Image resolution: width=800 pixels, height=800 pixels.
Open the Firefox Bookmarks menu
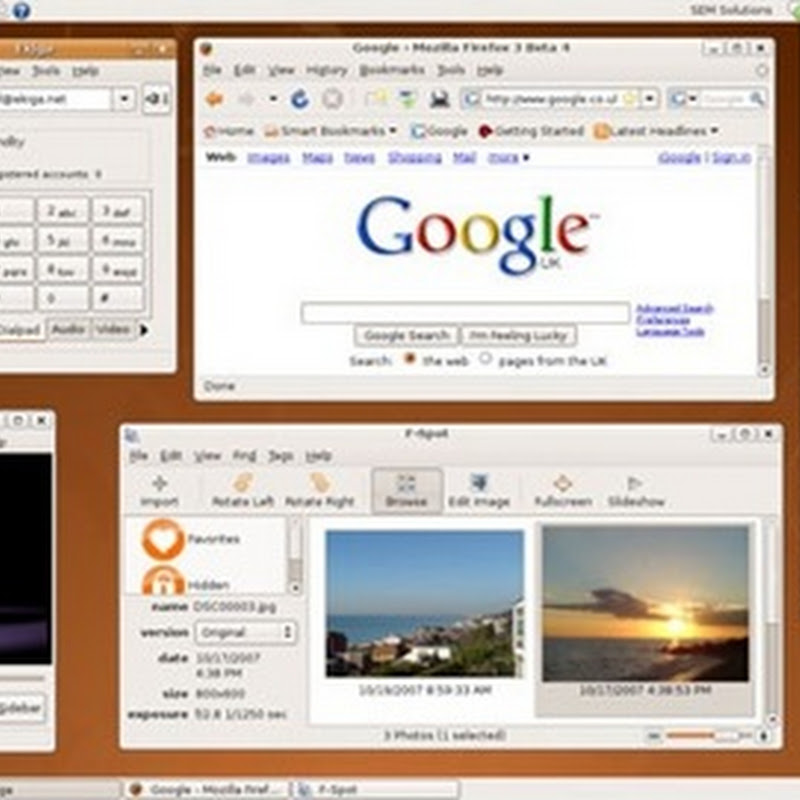(391, 70)
